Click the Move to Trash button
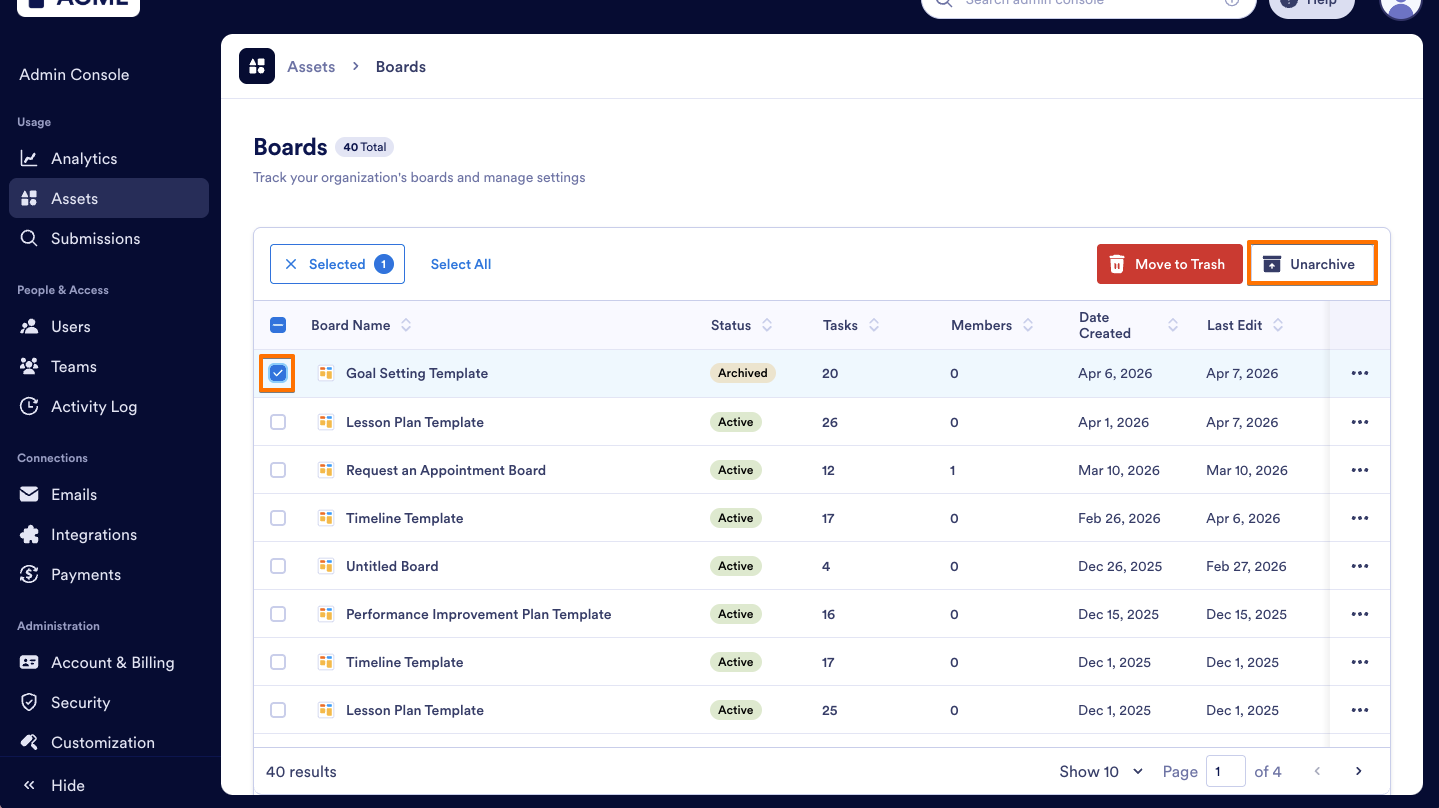1439x808 pixels. click(1169, 263)
